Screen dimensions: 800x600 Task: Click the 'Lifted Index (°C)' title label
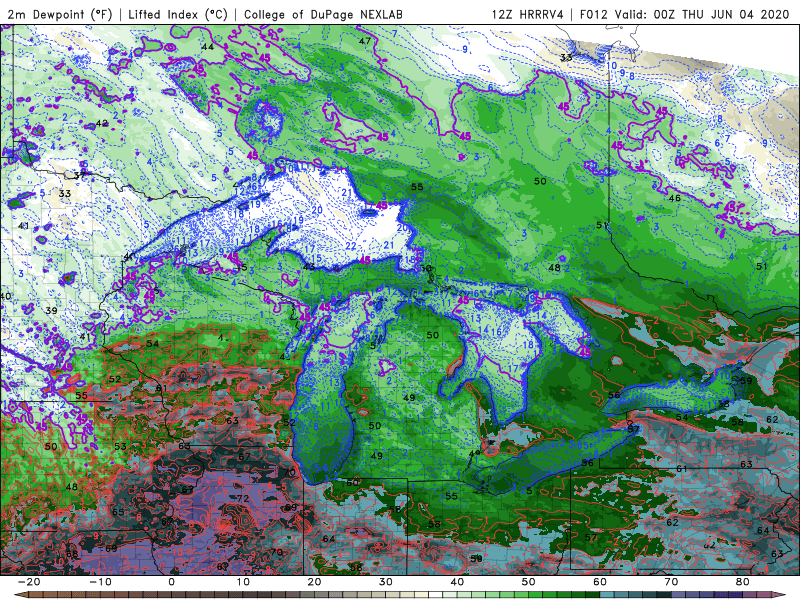178,14
